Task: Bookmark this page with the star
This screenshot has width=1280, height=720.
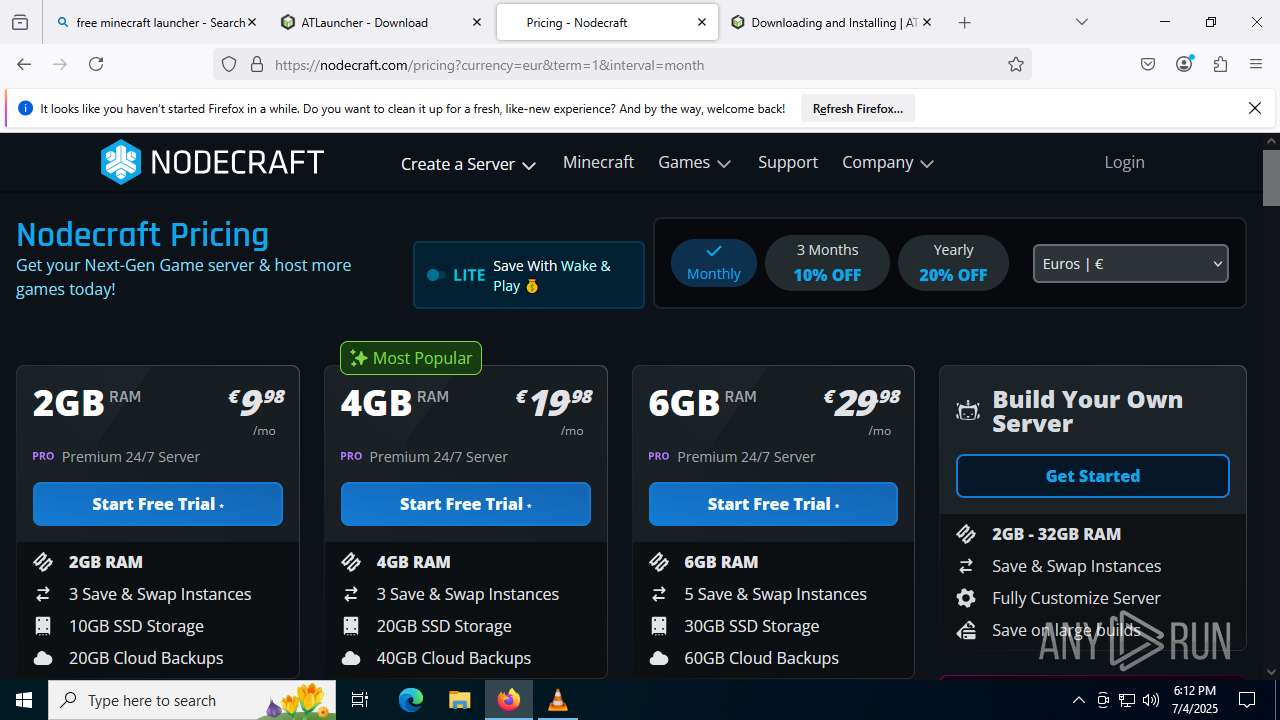Action: [x=1016, y=64]
